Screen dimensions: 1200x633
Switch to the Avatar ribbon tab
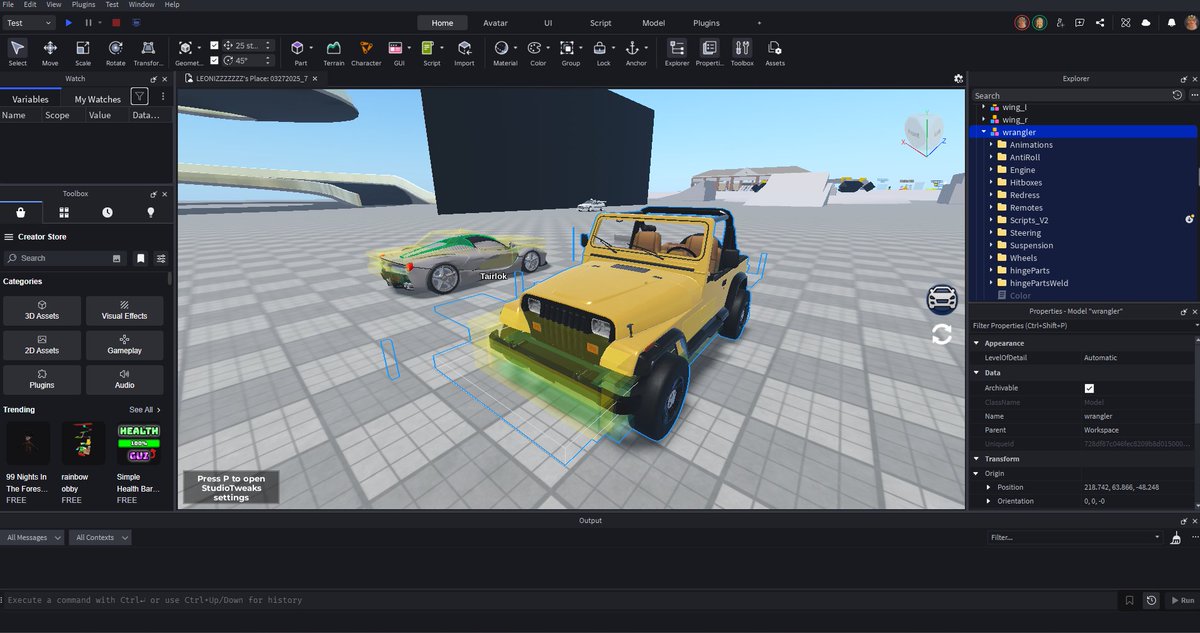pyautogui.click(x=495, y=22)
